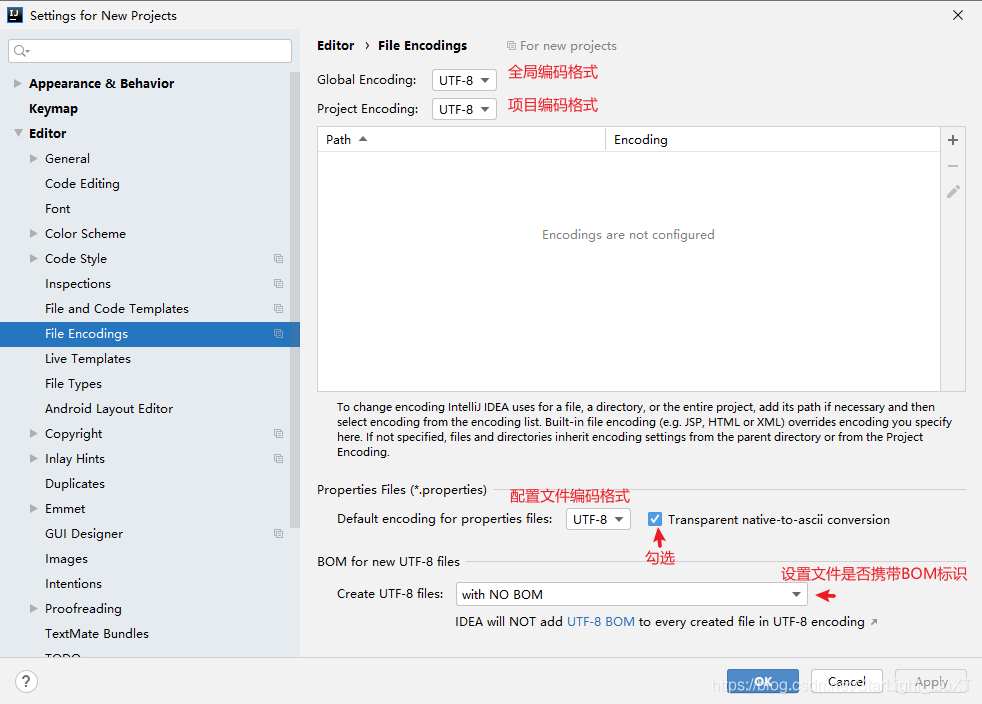Open Images settings page
The height and width of the screenshot is (704, 982).
coord(66,559)
